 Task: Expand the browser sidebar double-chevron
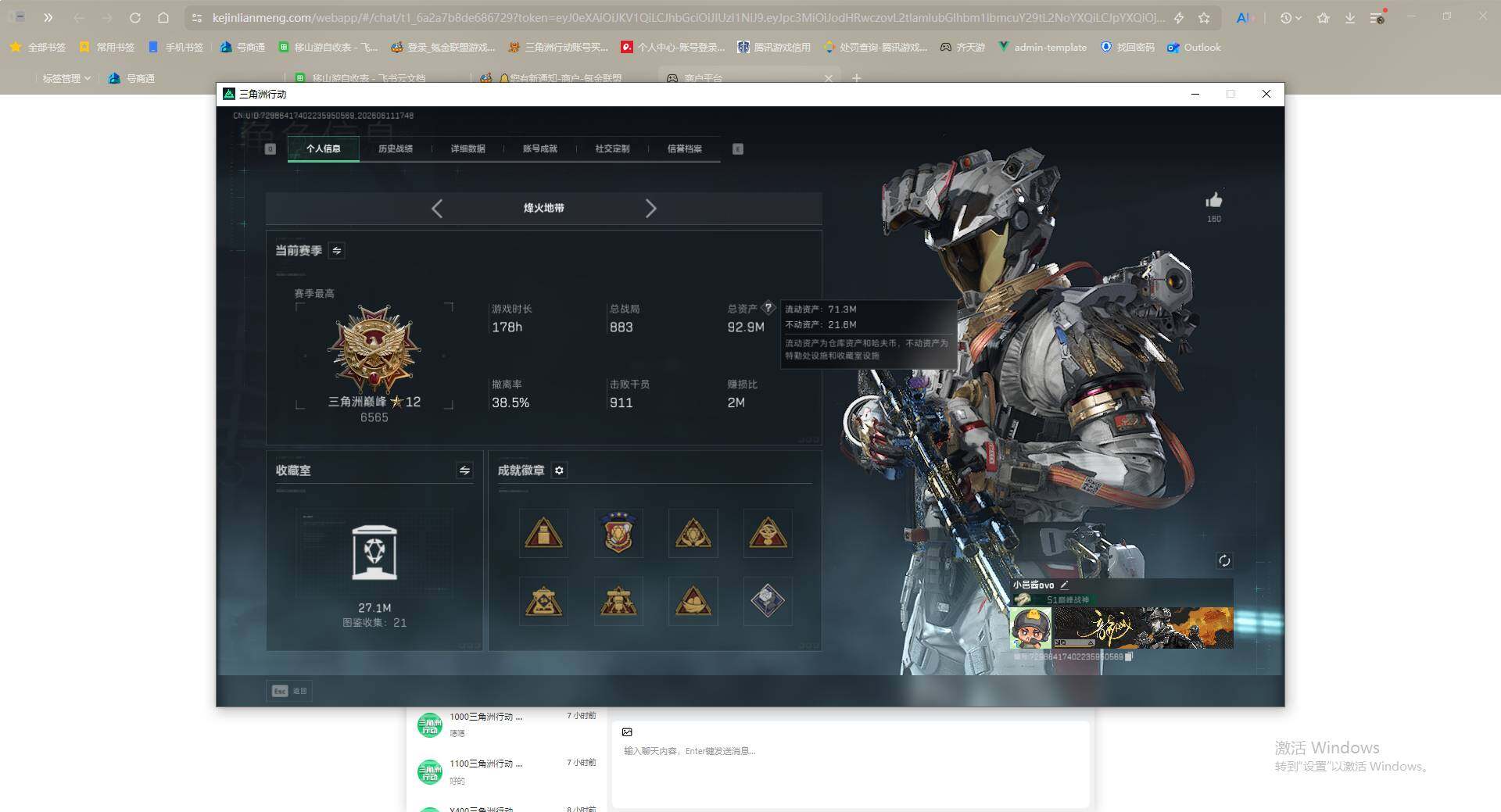[x=48, y=17]
